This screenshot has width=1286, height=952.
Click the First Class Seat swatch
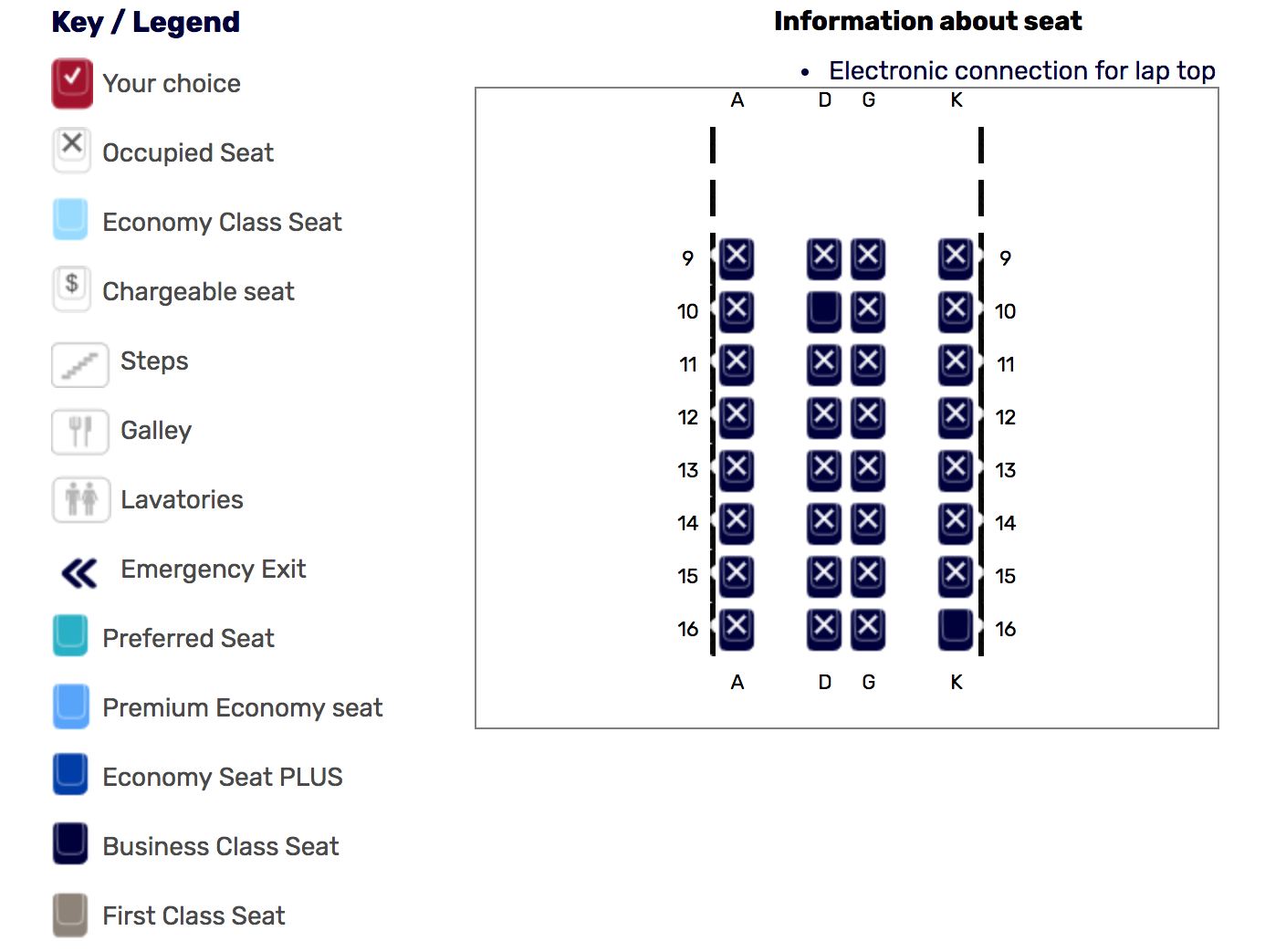70,915
